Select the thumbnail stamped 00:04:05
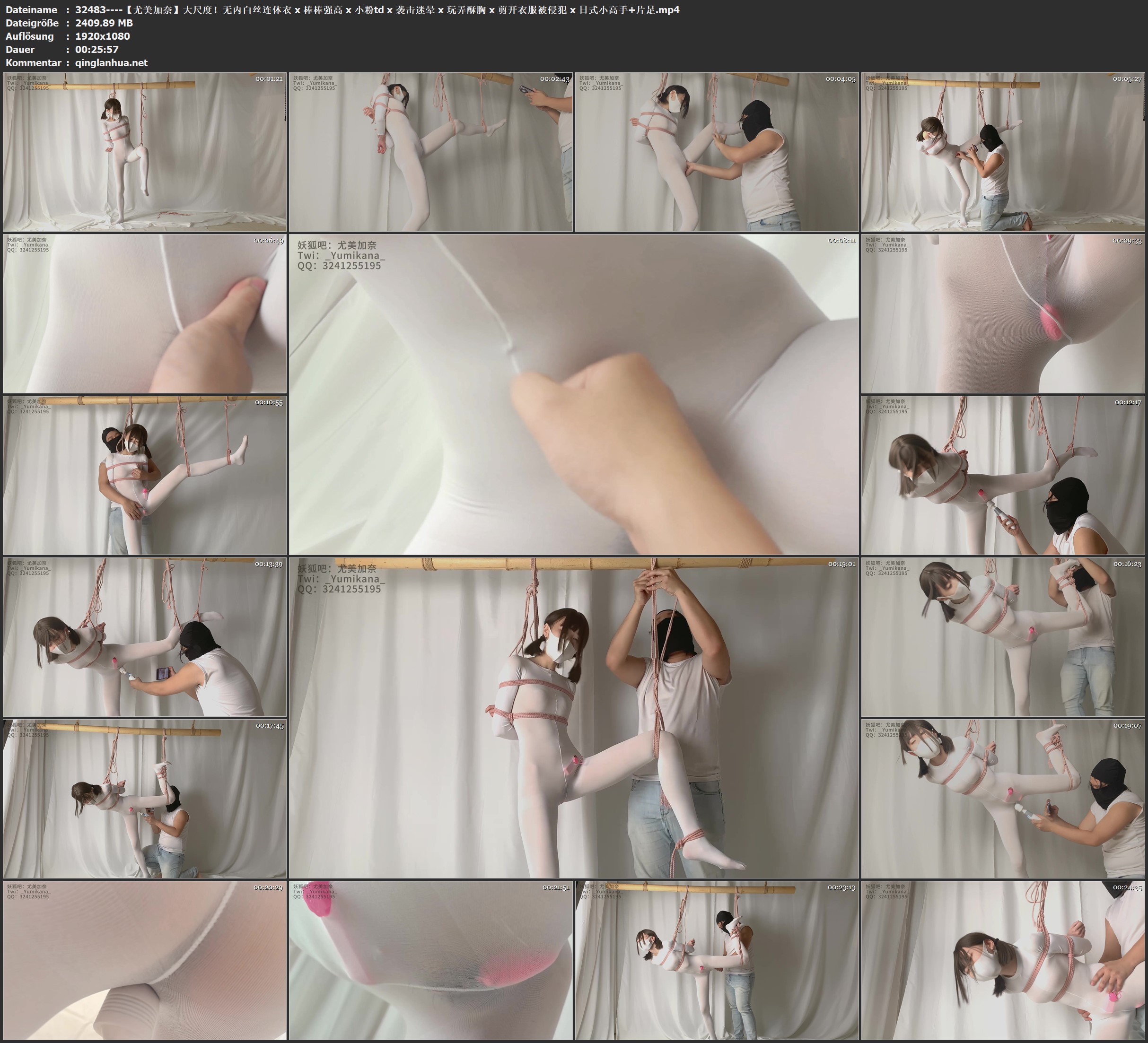 tap(716, 152)
